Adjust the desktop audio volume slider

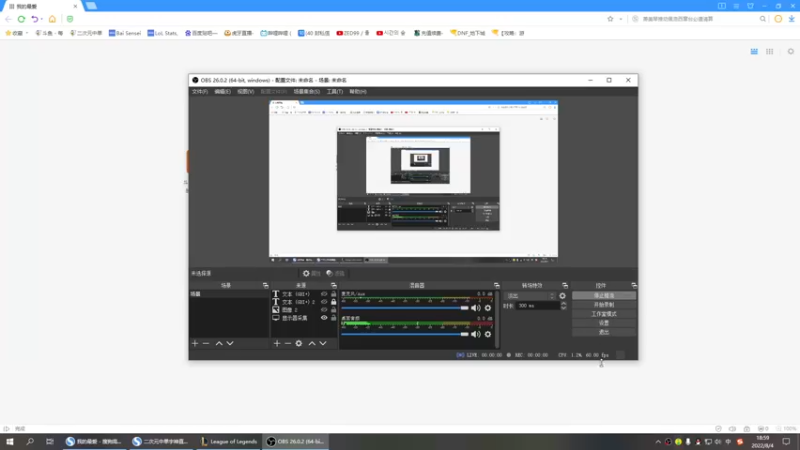click(x=405, y=334)
